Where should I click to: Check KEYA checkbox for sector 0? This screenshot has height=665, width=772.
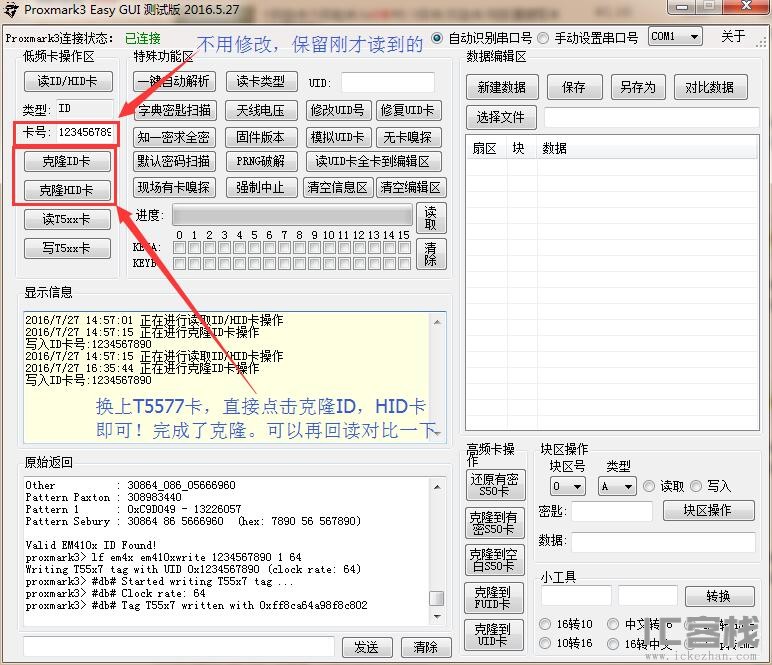point(180,248)
